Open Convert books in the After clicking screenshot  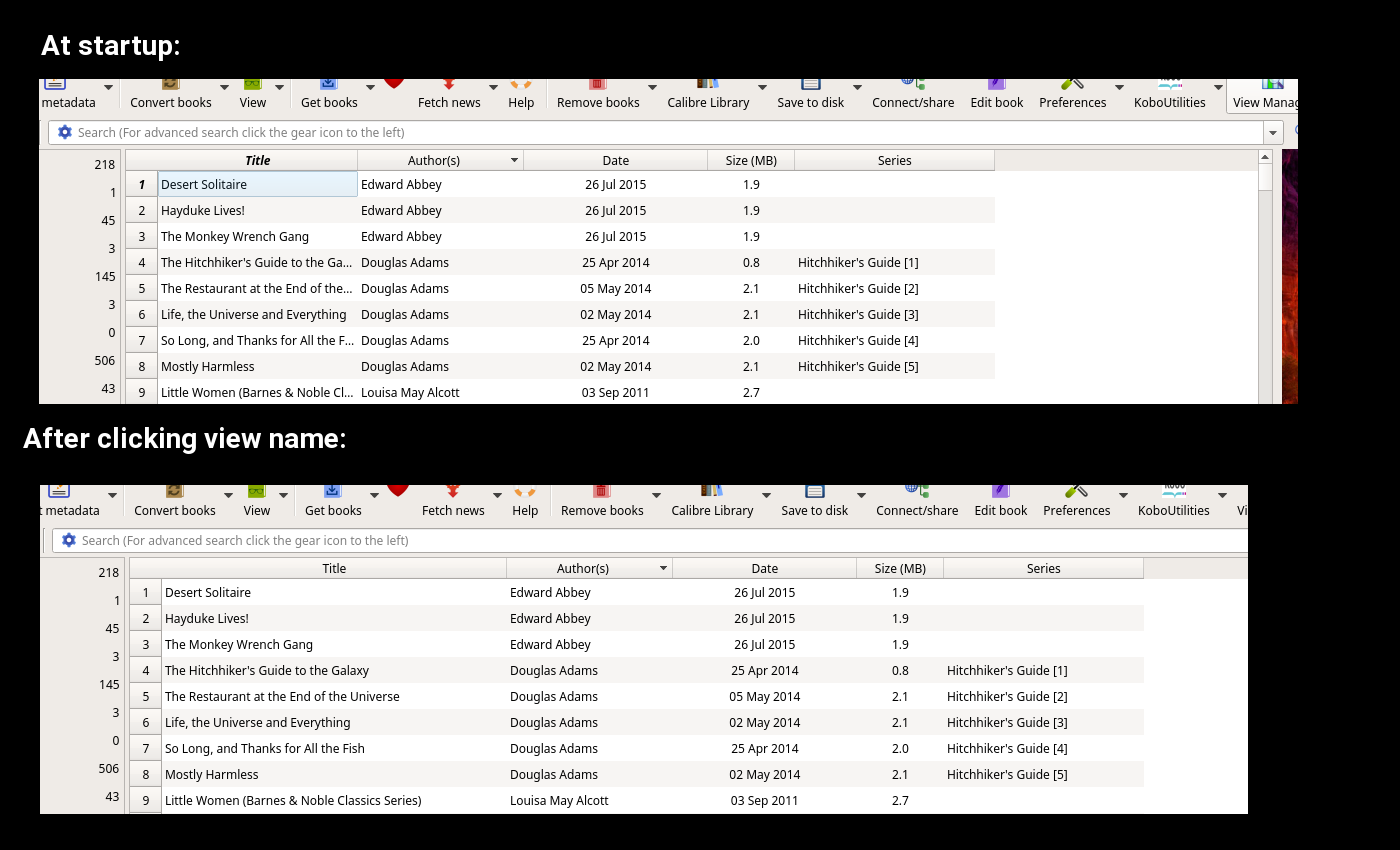coord(175,502)
